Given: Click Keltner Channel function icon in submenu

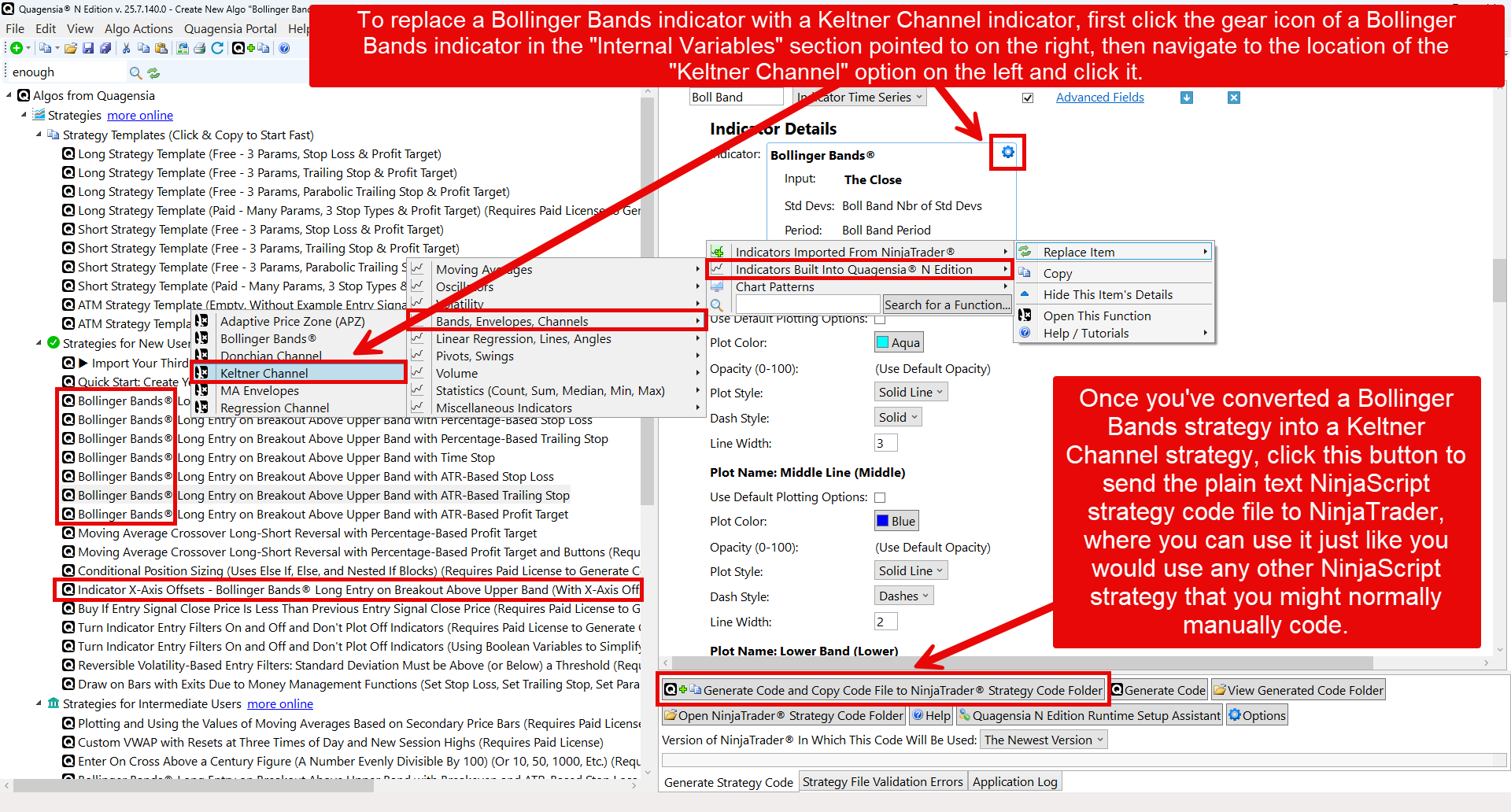Looking at the screenshot, I should tap(201, 372).
